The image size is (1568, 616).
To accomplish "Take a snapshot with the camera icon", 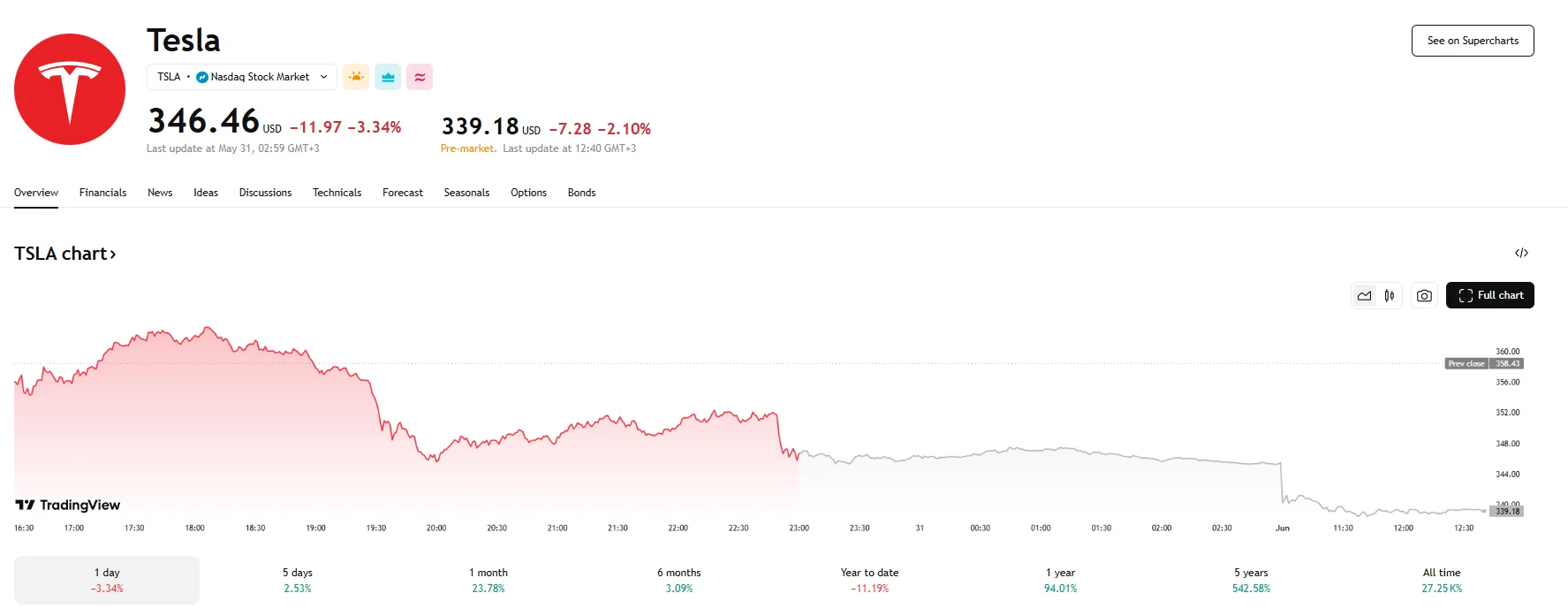I will point(1423,295).
